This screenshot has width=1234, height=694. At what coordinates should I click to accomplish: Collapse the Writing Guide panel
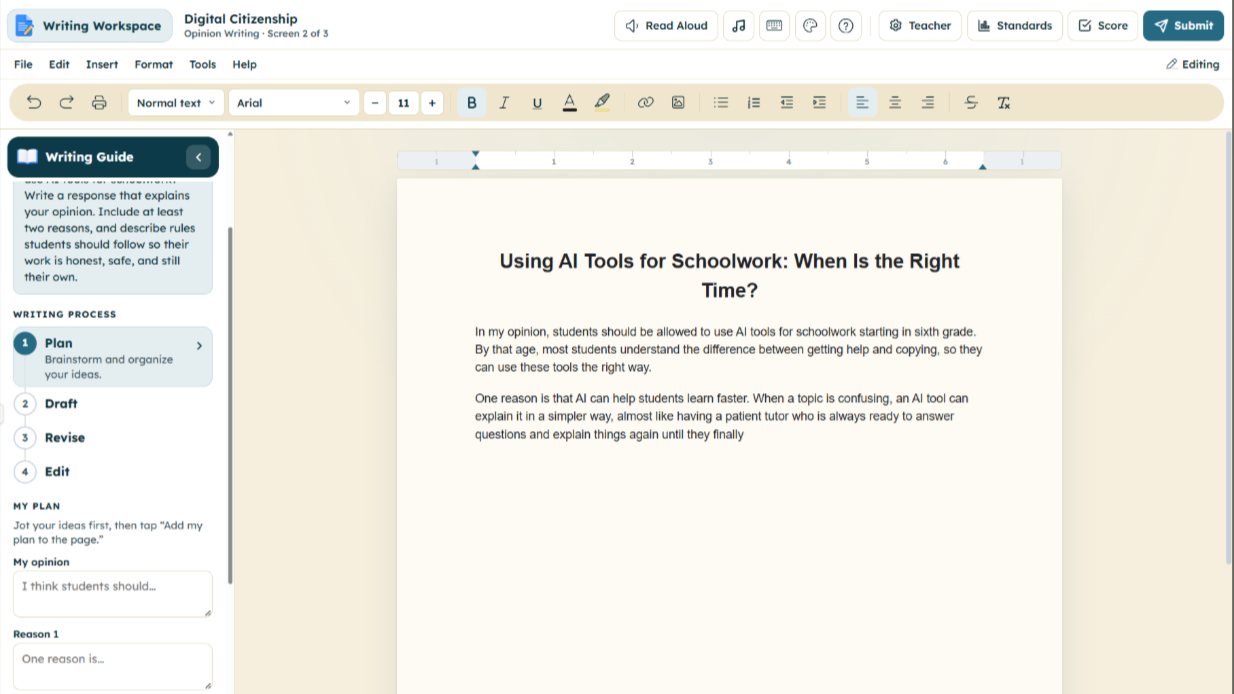click(198, 157)
